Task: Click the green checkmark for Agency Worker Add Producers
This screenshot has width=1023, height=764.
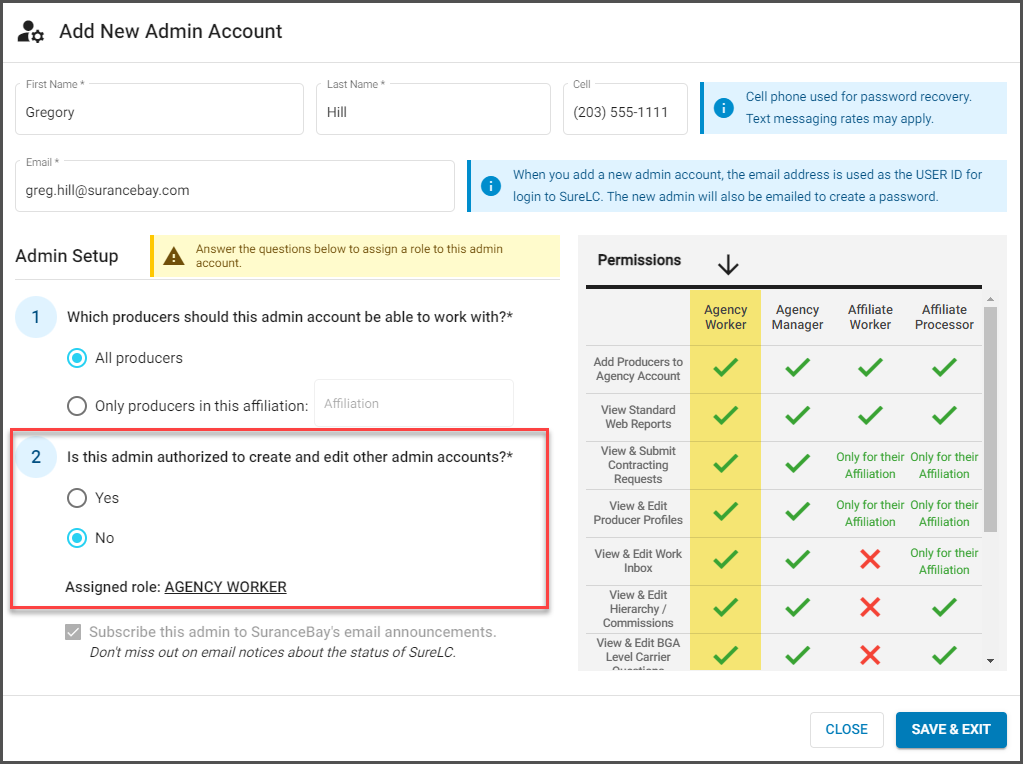Action: click(726, 369)
